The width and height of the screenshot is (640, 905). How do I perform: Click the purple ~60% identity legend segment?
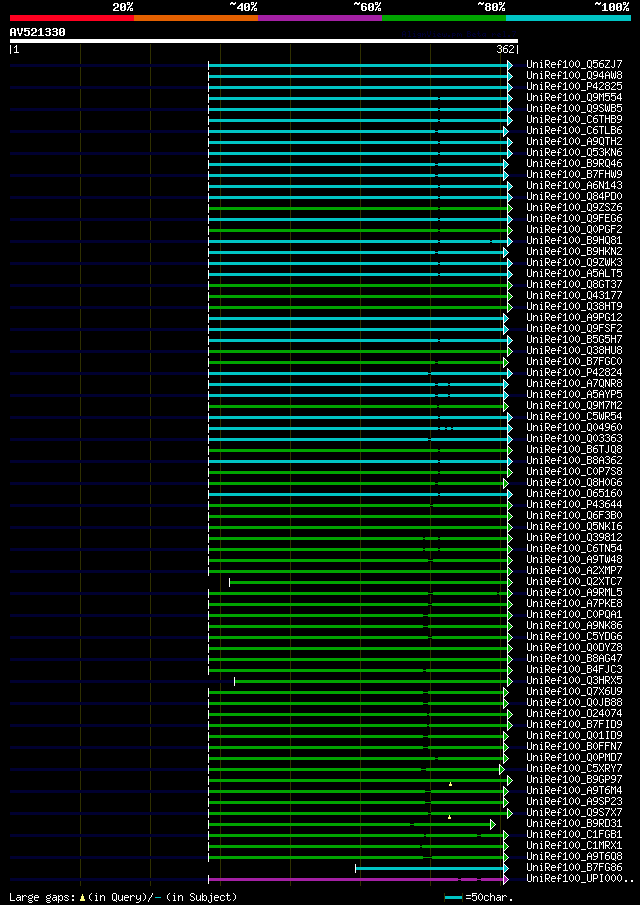[320, 18]
